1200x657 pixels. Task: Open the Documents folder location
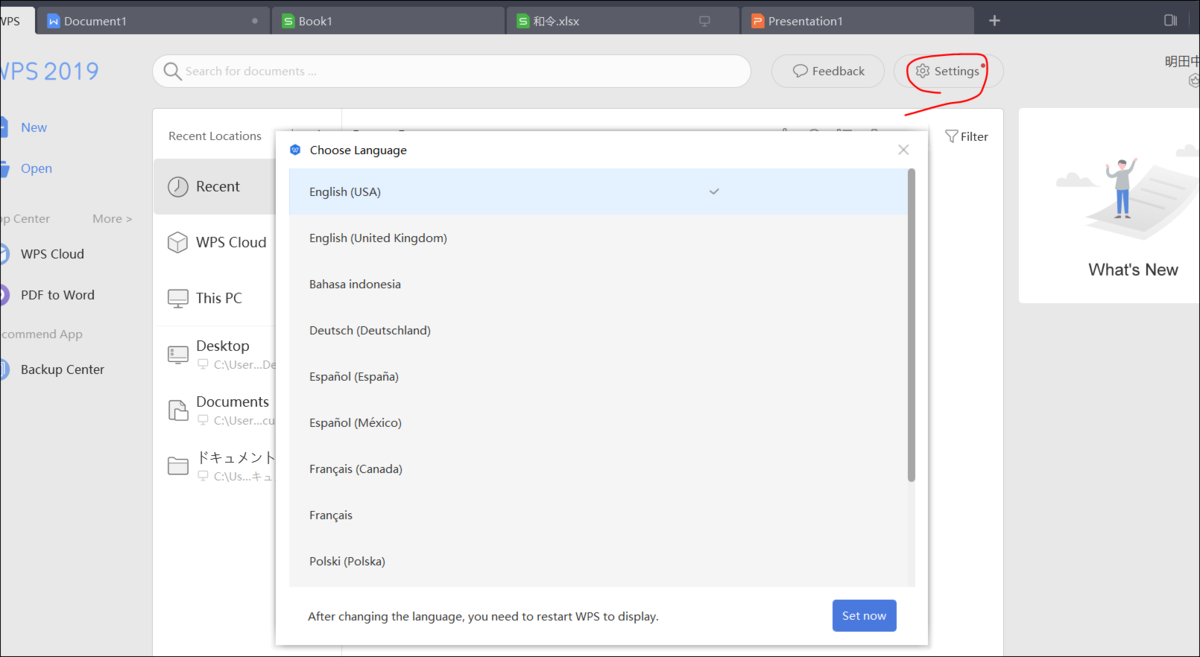214,410
